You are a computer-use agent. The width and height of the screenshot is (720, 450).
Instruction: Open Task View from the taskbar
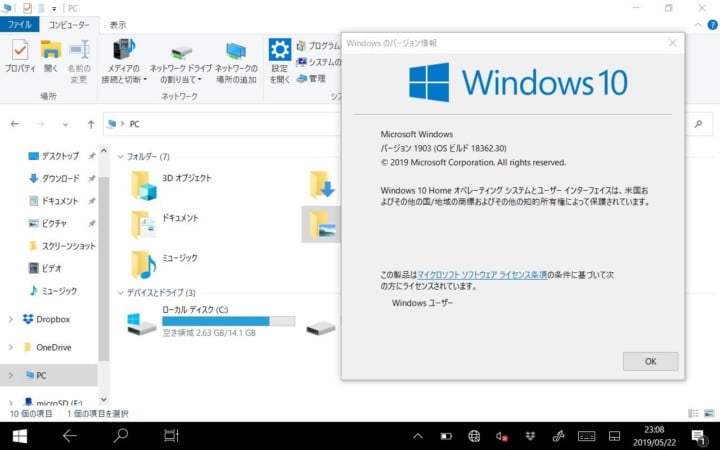(171, 435)
